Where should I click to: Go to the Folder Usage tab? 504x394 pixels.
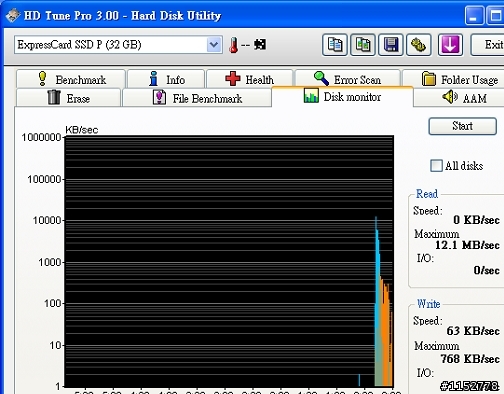coord(454,79)
